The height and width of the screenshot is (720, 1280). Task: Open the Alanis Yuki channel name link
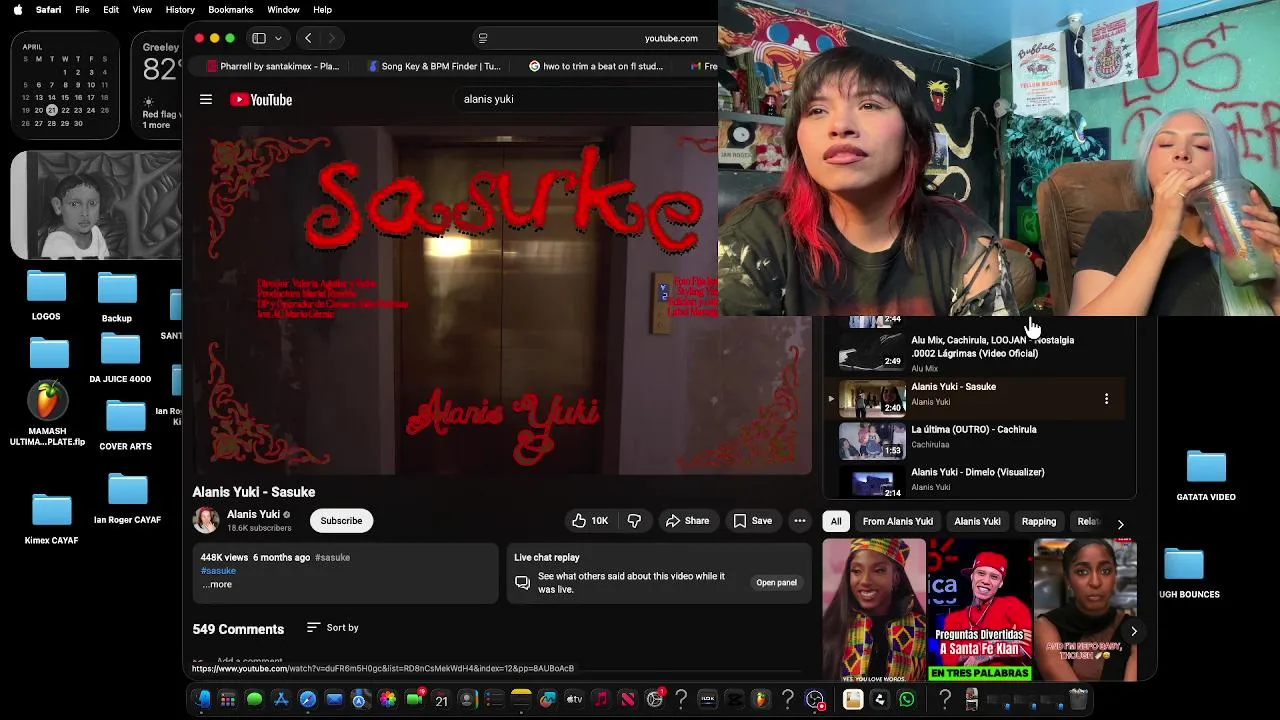pyautogui.click(x=253, y=514)
